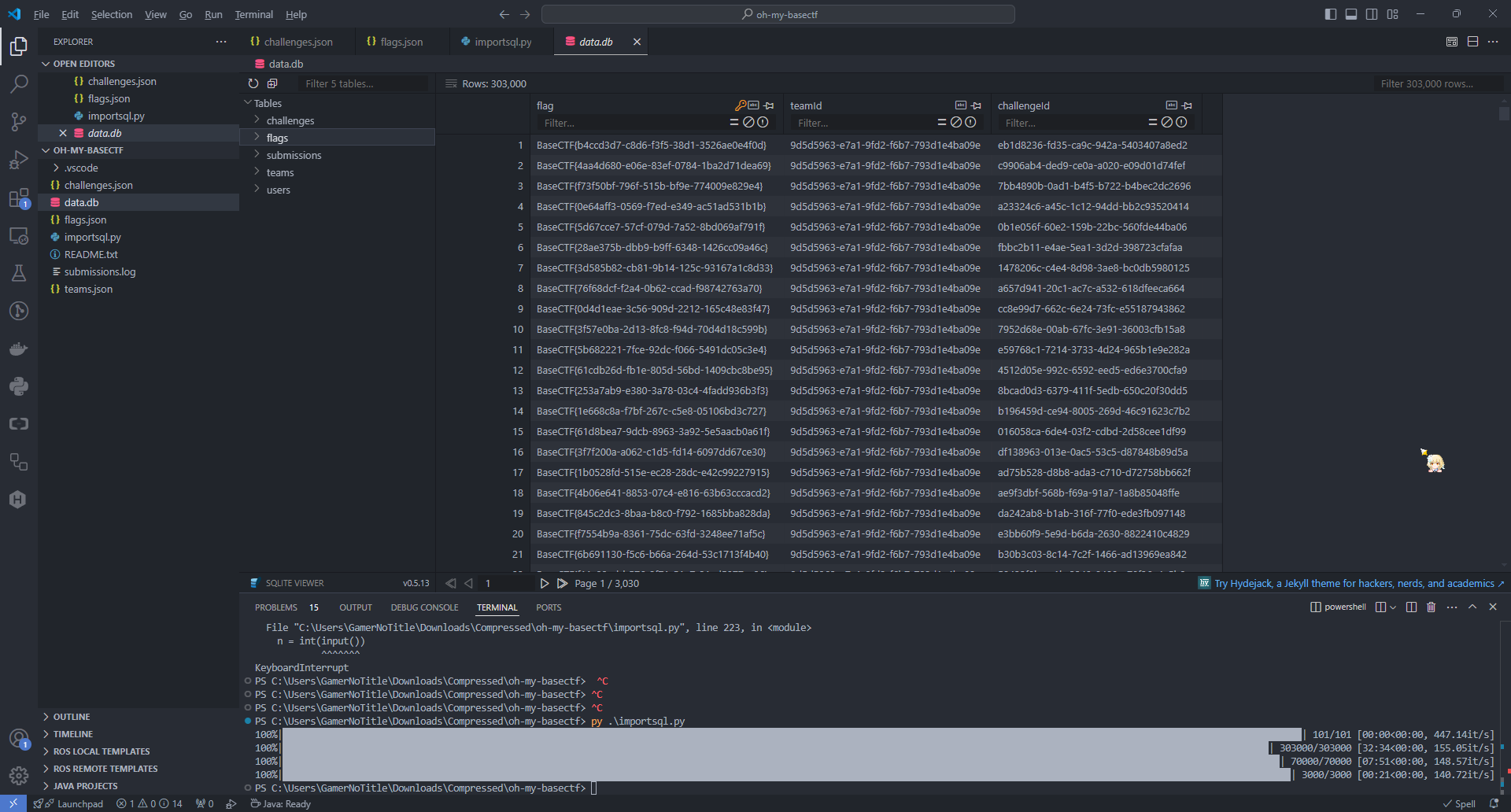Open submissions.log in the explorer

click(x=100, y=271)
